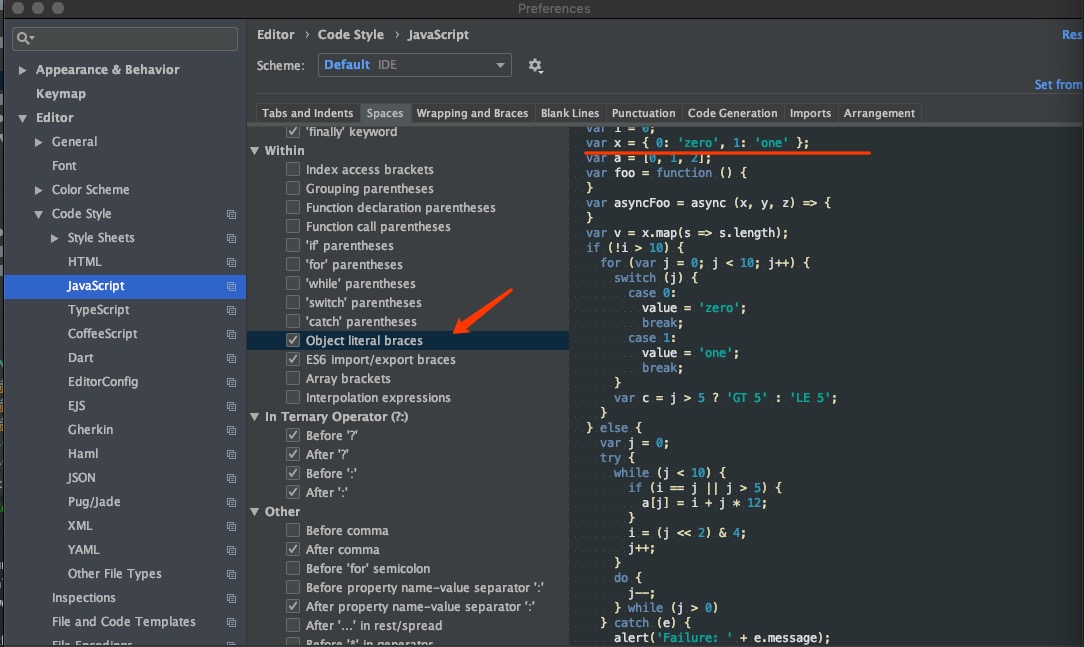The height and width of the screenshot is (647, 1084).
Task: Click copy icon beside JavaScript row
Action: point(232,286)
